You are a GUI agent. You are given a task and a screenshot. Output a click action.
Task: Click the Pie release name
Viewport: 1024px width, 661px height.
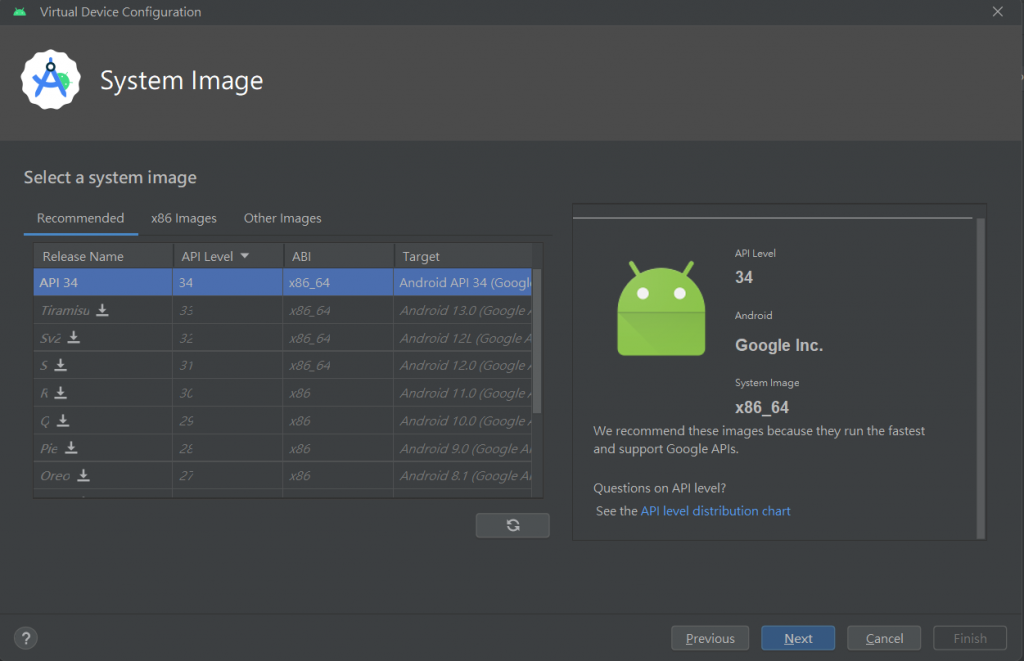coord(49,448)
